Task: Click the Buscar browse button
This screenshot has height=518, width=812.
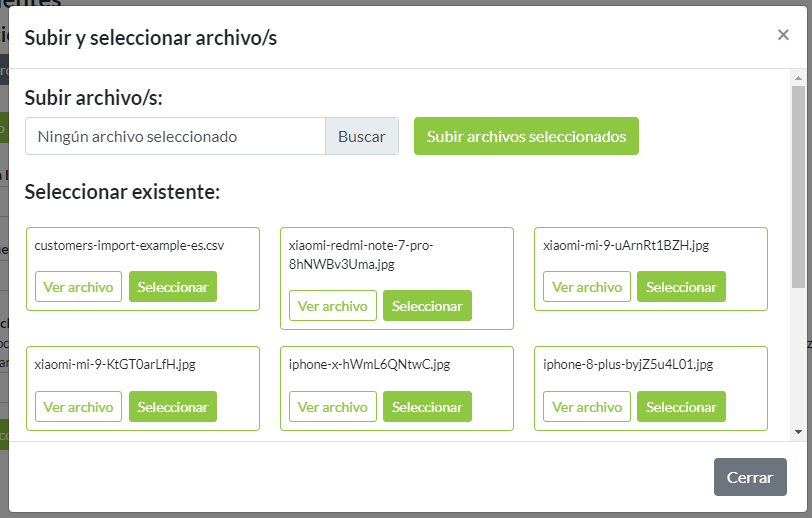Action: 361,137
